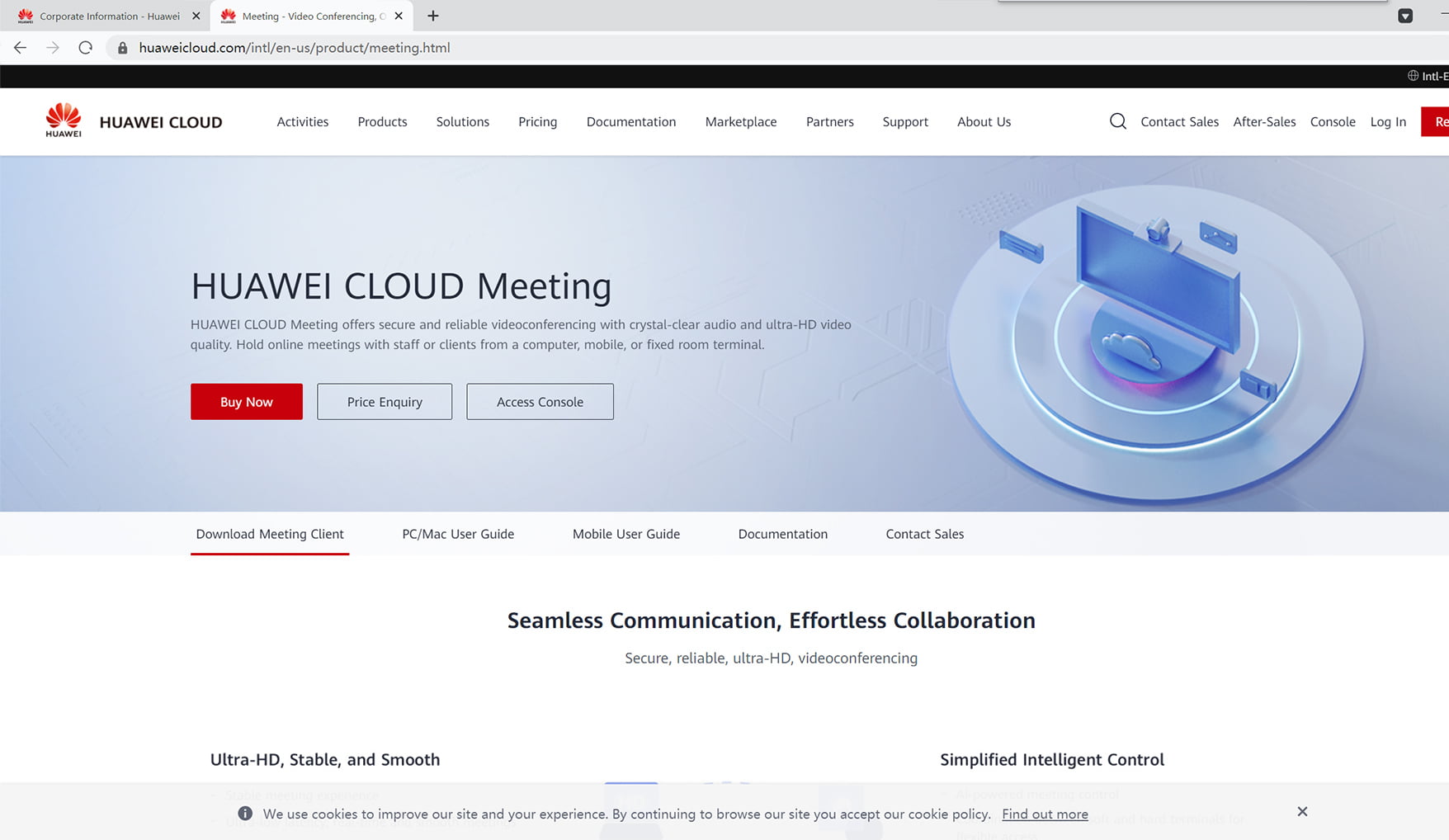
Task: Click the HUAWEI CLOUD brand text
Action: point(161,122)
